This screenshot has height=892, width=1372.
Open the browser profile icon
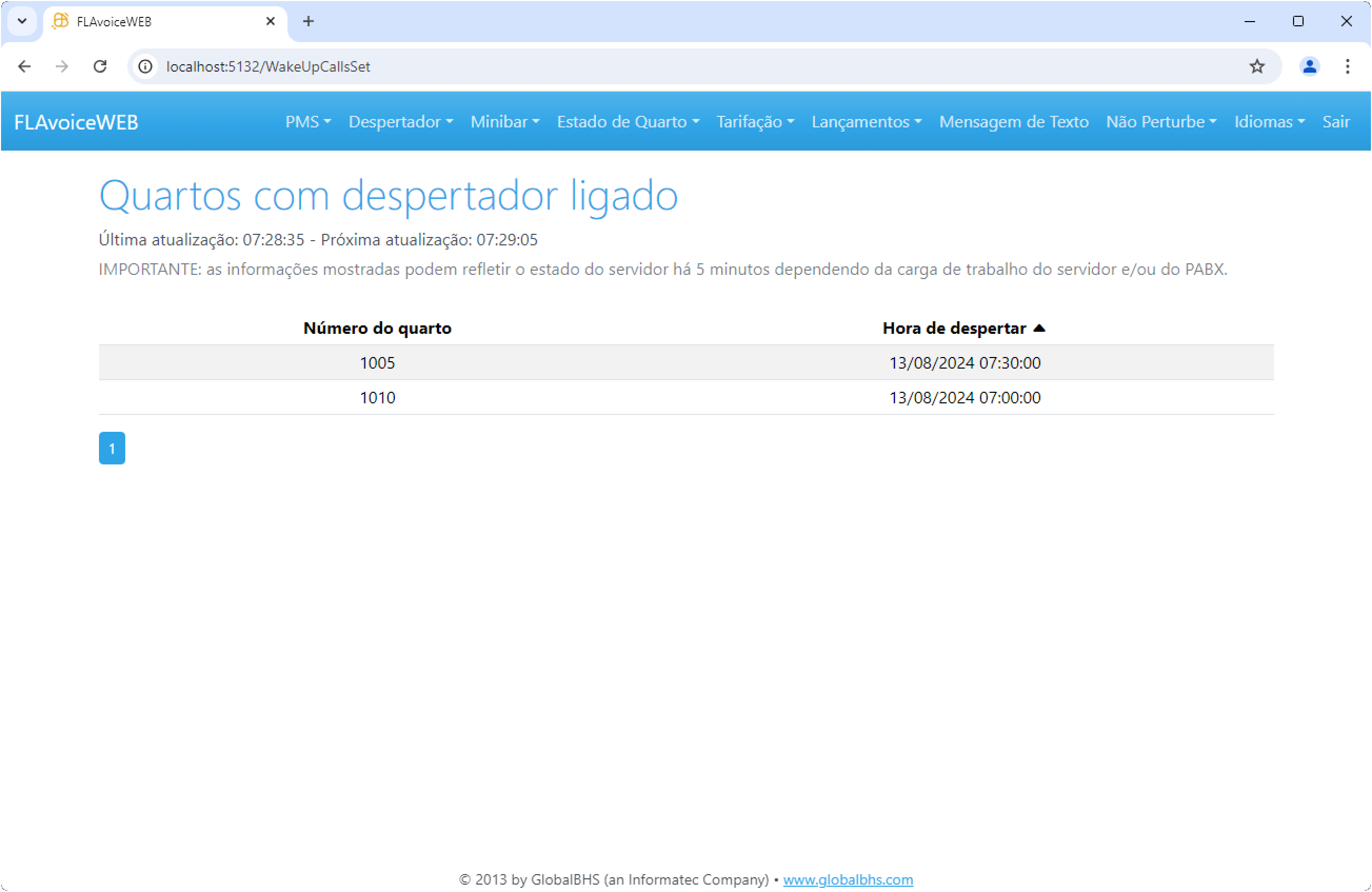pos(1309,66)
